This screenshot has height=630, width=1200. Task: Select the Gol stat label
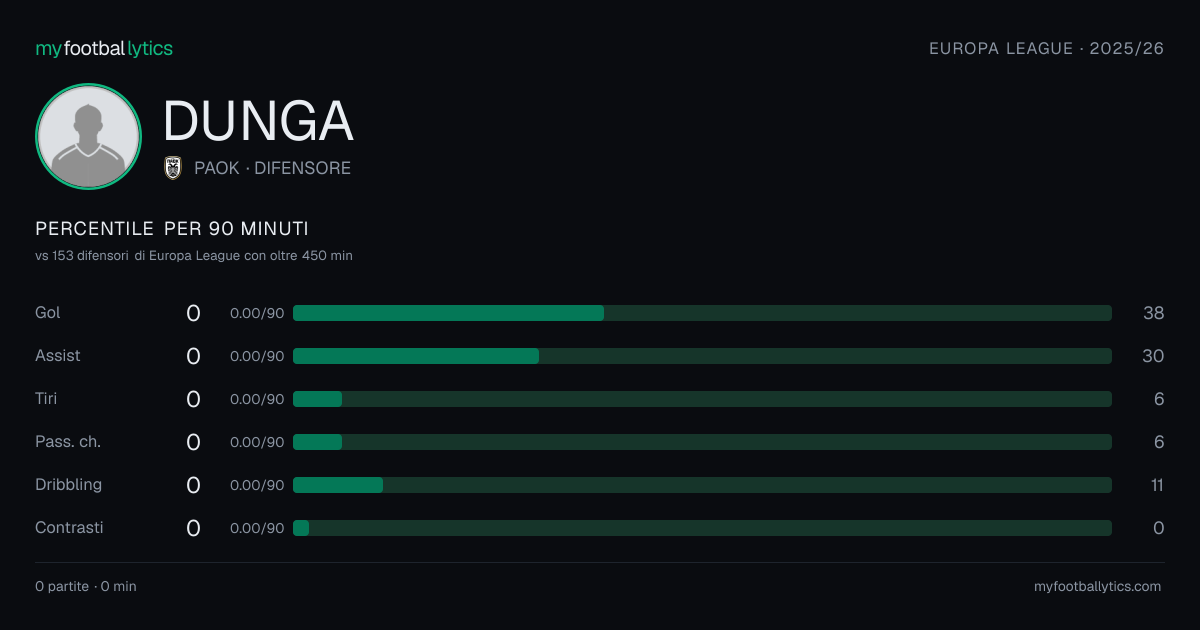point(48,313)
